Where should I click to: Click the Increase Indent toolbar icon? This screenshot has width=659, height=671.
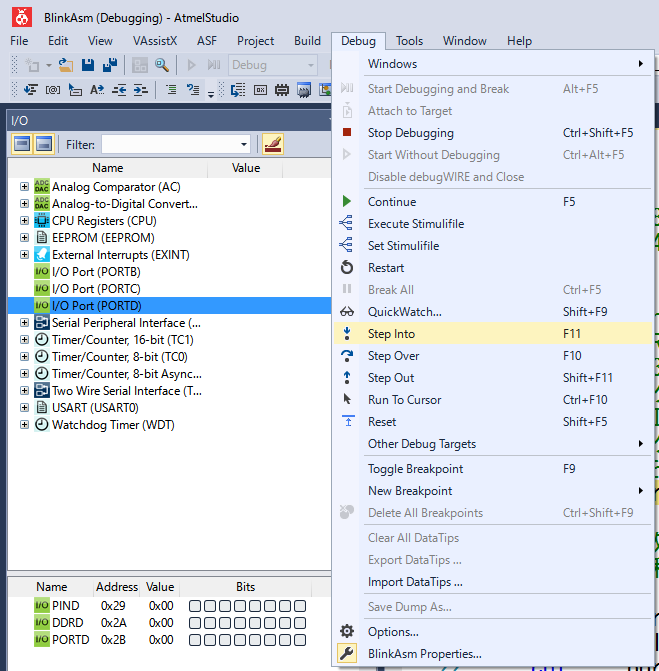tap(141, 90)
